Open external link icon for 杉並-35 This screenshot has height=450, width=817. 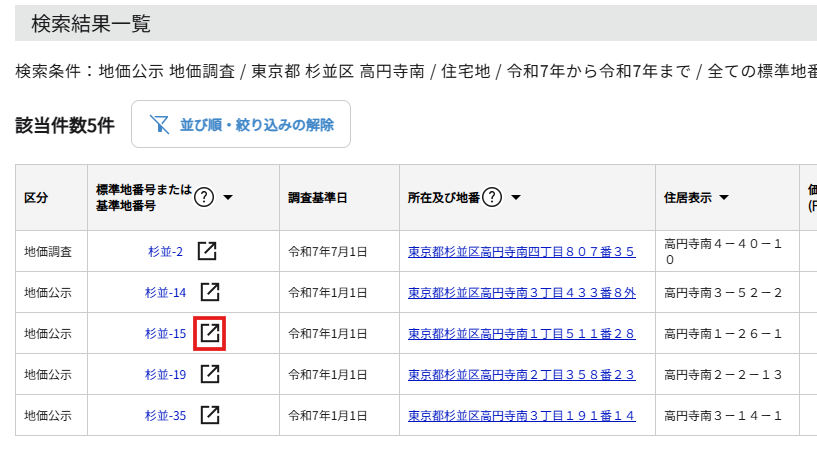tap(209, 415)
